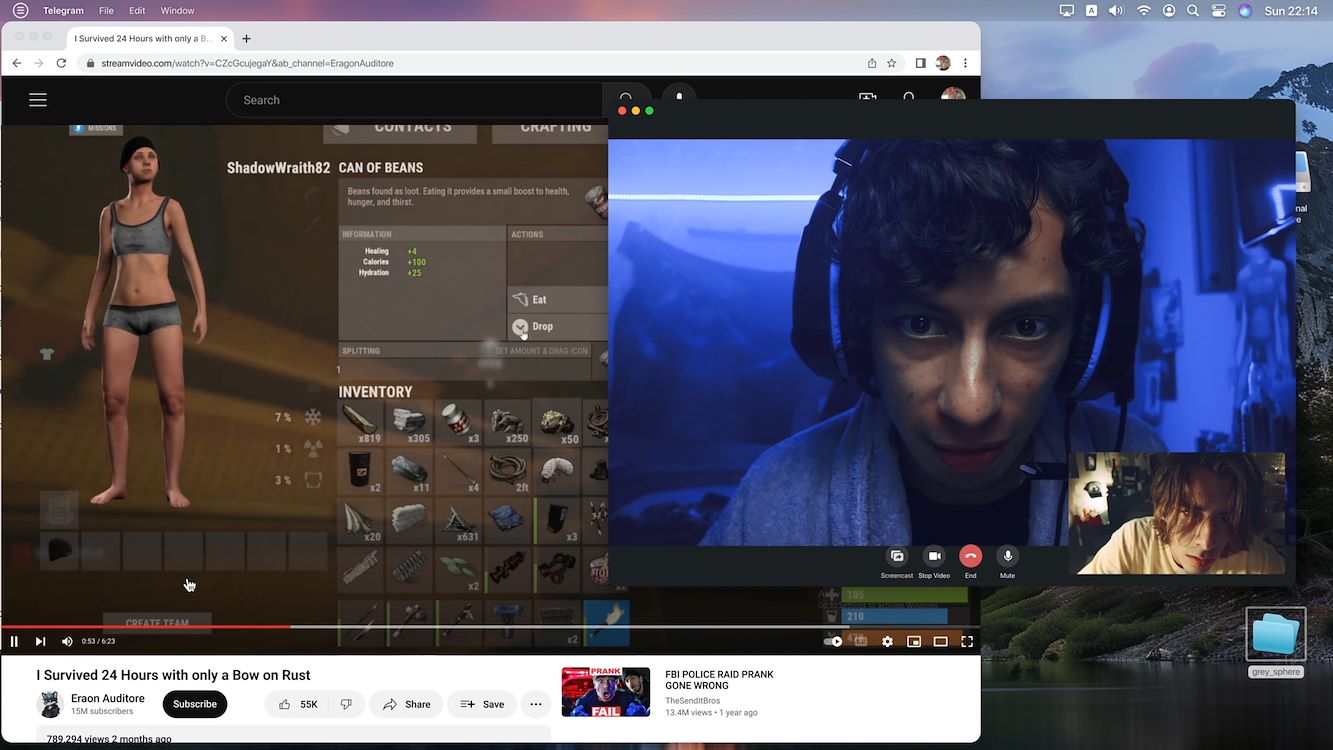
Task: Click the user account menu bar icon
Action: (x=1169, y=11)
